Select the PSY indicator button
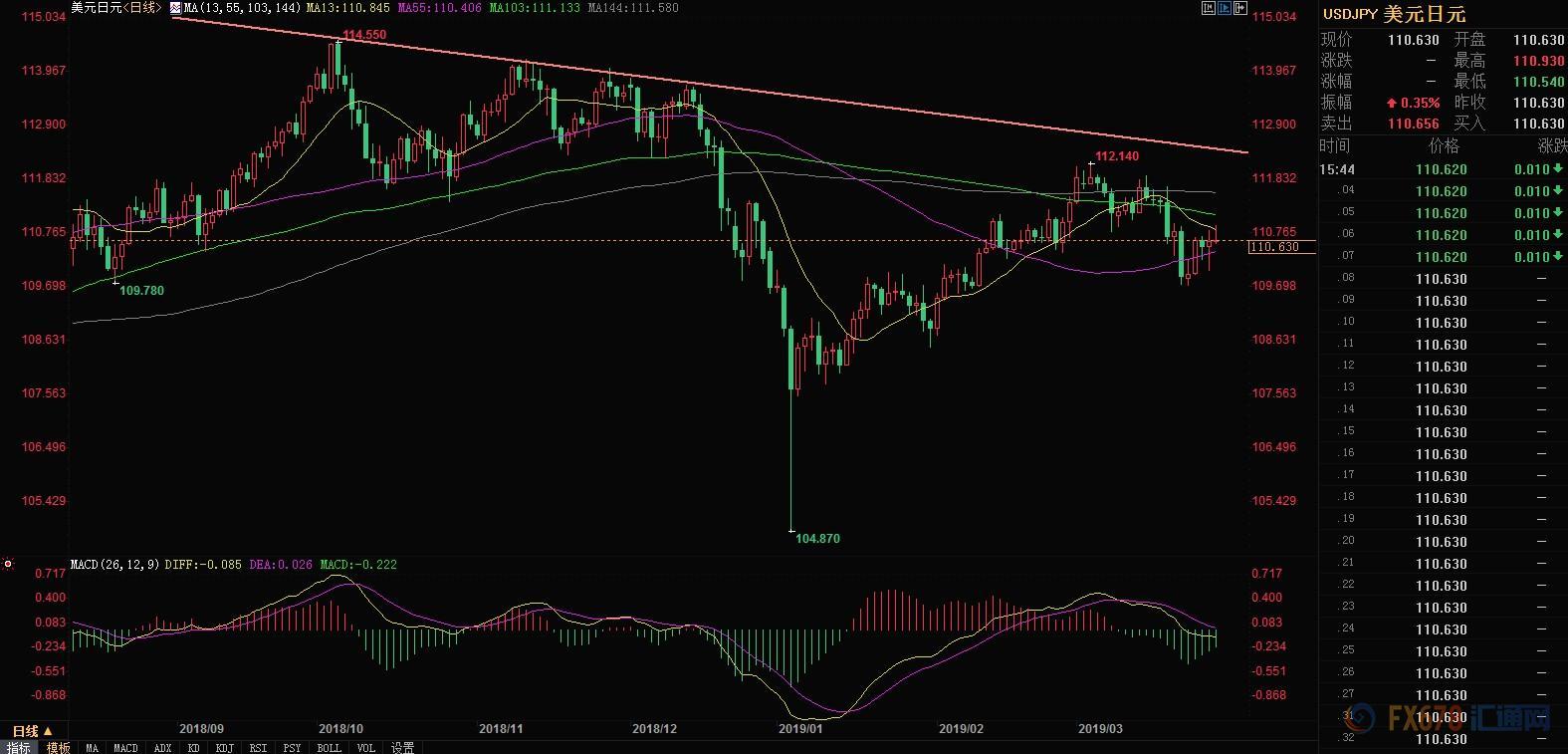The image size is (1568, 754). click(x=292, y=747)
